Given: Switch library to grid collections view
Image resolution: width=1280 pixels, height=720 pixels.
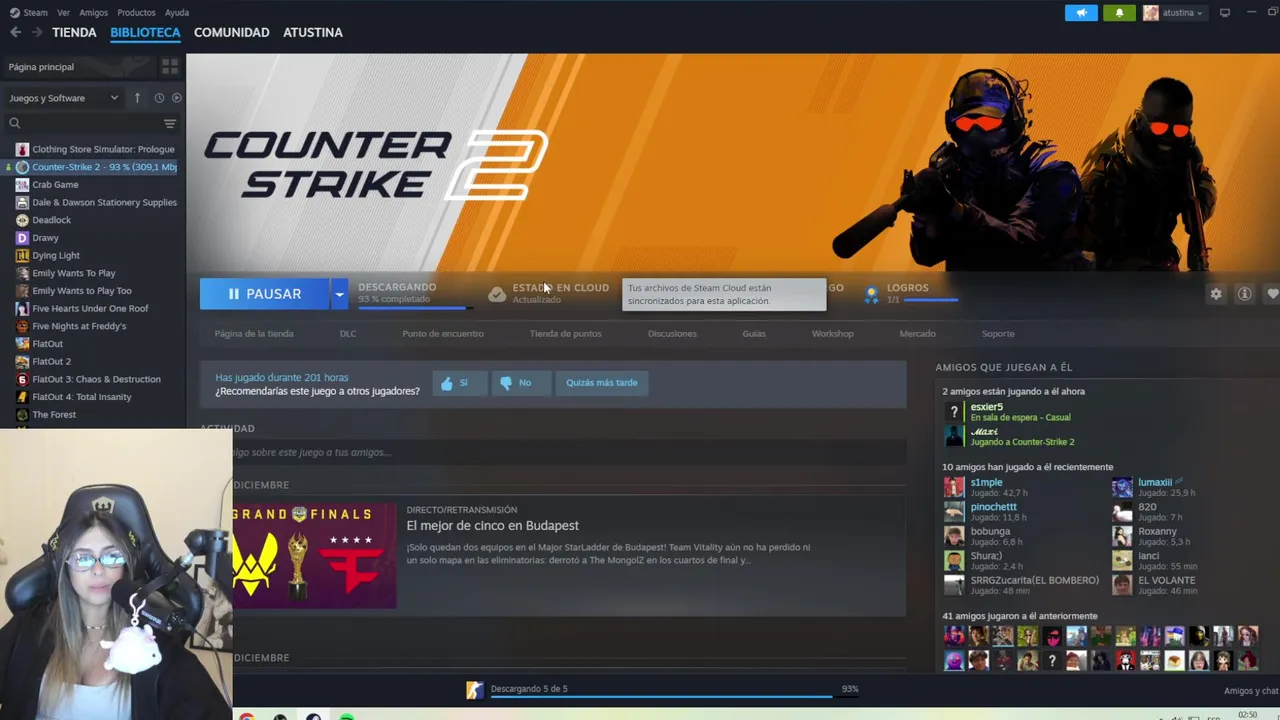Looking at the screenshot, I should point(170,66).
